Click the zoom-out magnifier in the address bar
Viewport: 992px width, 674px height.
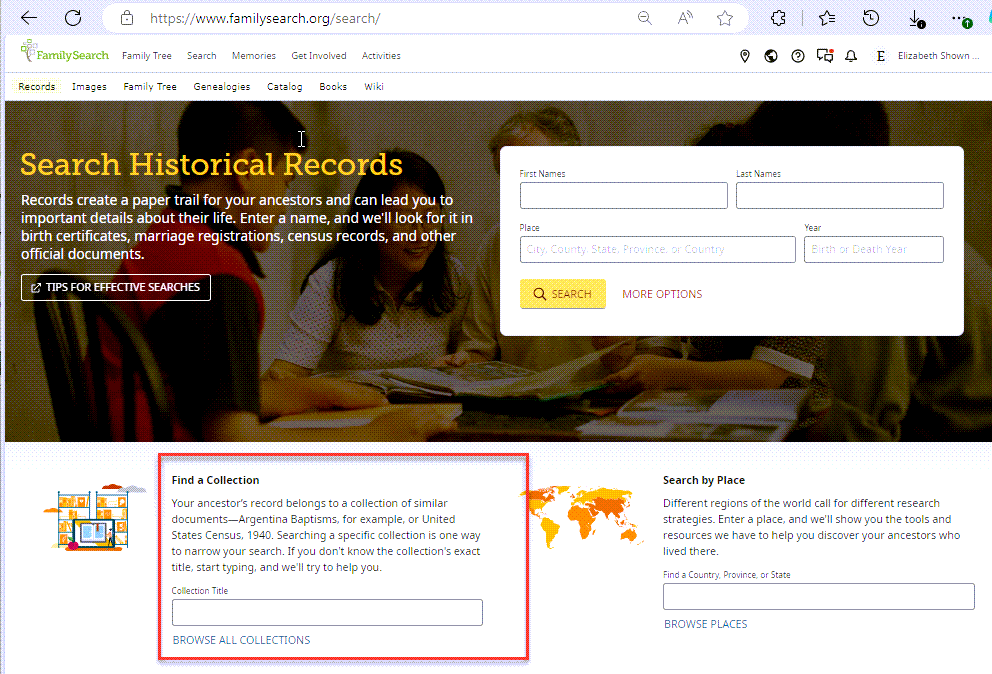tap(645, 18)
